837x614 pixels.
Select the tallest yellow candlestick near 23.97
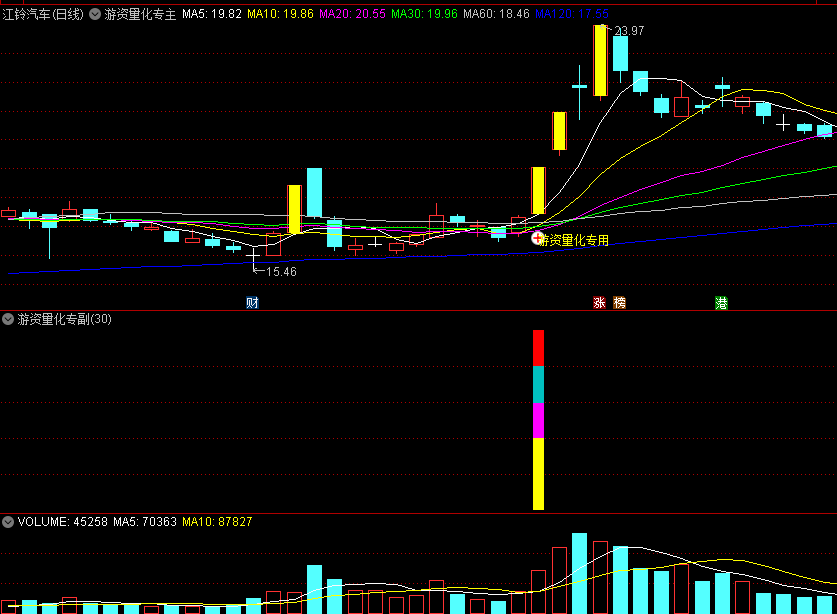tap(601, 60)
